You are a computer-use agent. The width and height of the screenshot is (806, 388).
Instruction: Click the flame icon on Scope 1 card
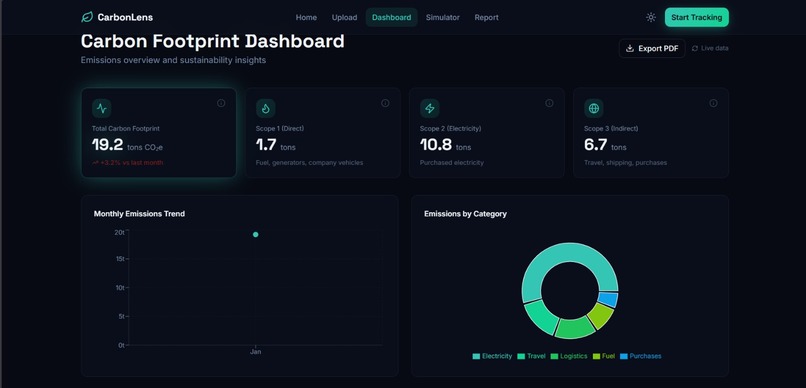(266, 108)
